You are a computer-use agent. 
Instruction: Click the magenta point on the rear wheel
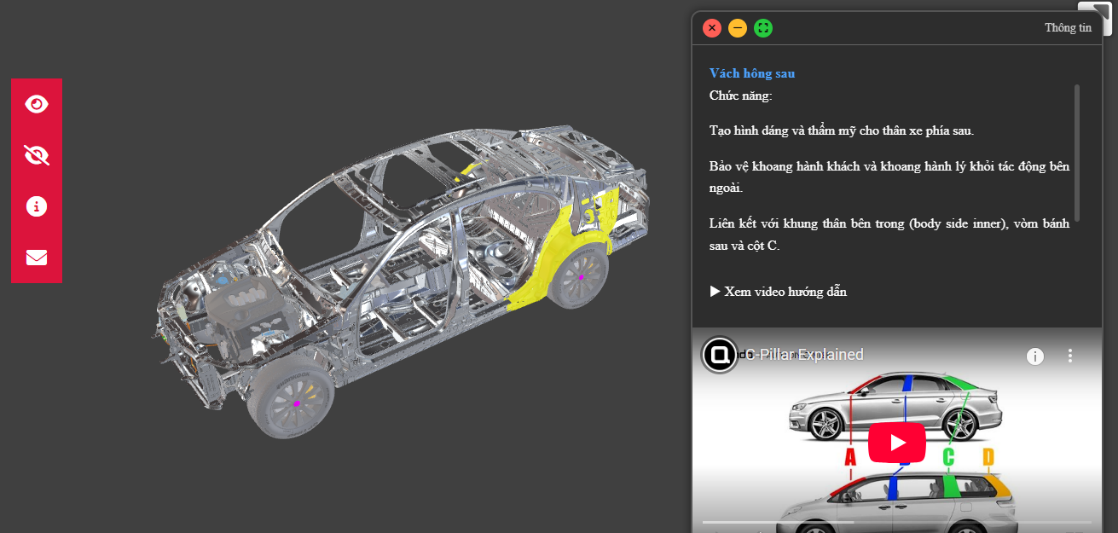tap(581, 277)
